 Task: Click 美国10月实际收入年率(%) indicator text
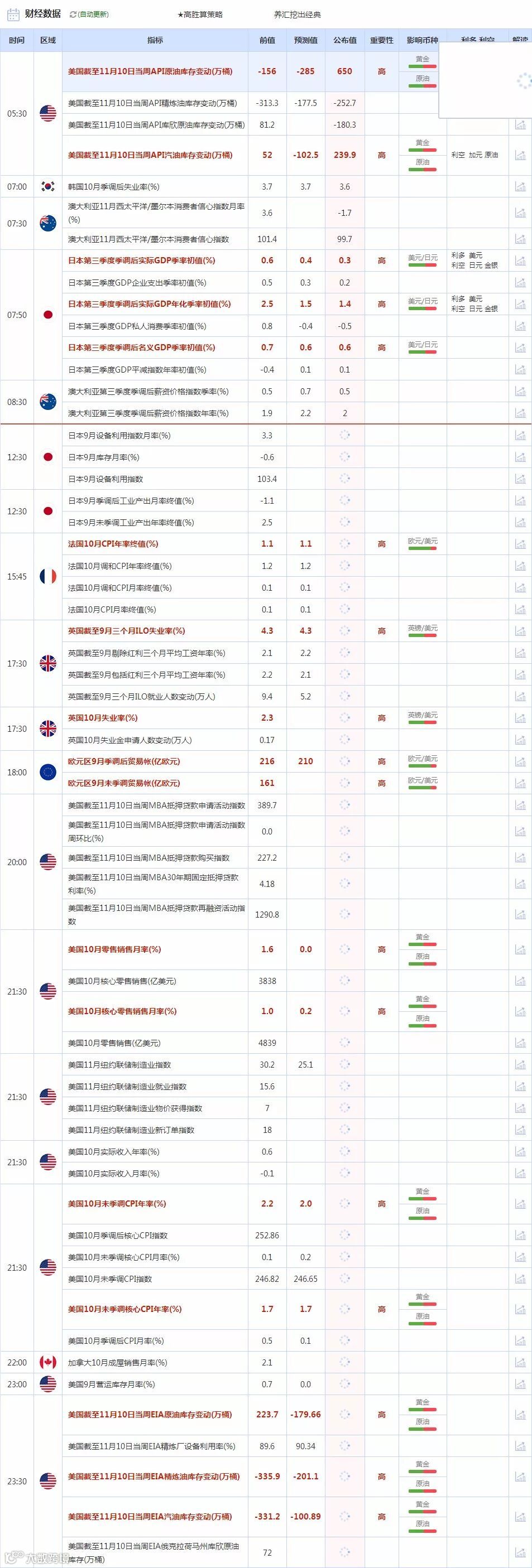(x=114, y=1152)
